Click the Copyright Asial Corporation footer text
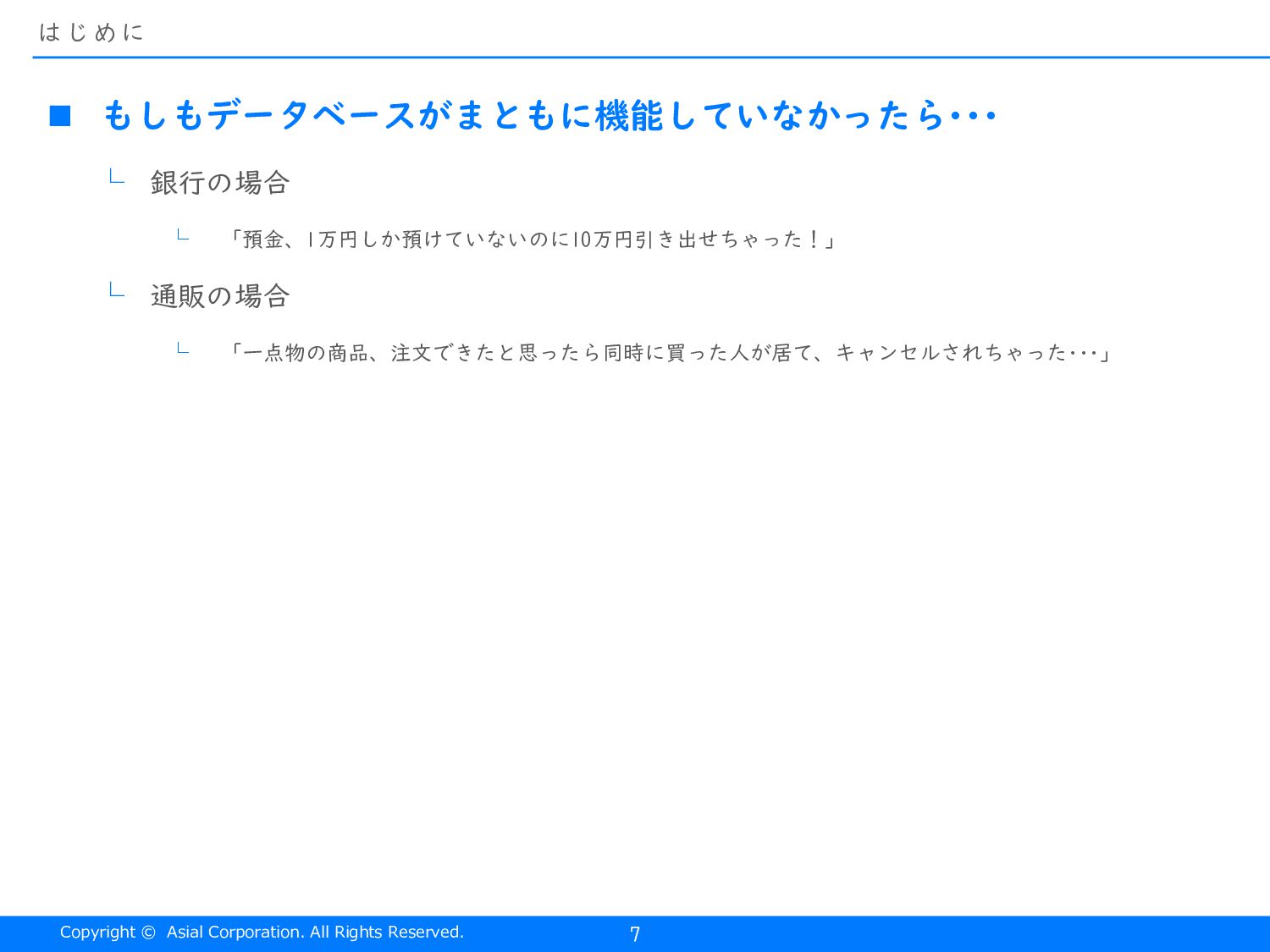The image size is (1270, 952). pos(262,932)
